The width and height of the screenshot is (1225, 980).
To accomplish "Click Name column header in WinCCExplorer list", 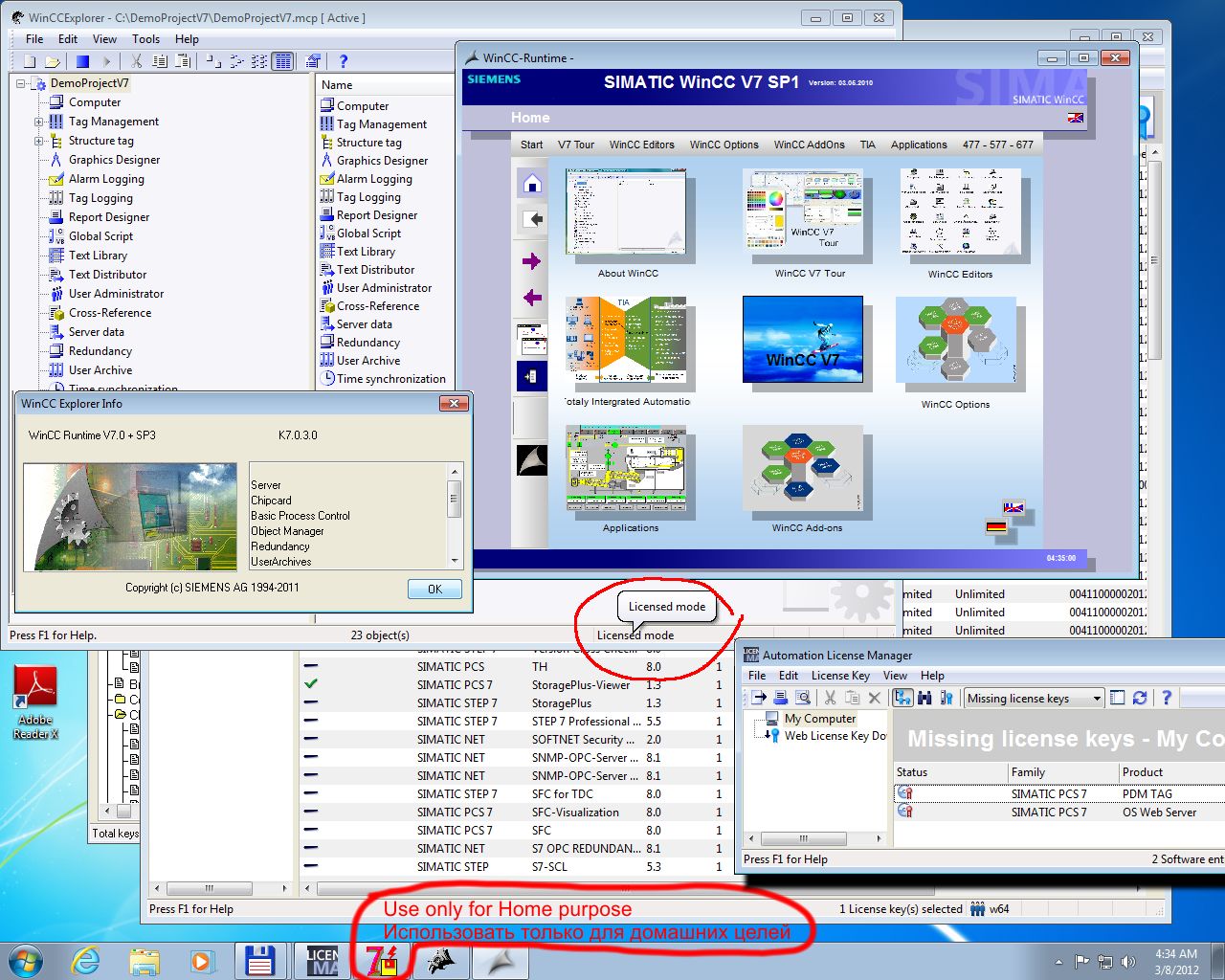I will coord(383,85).
